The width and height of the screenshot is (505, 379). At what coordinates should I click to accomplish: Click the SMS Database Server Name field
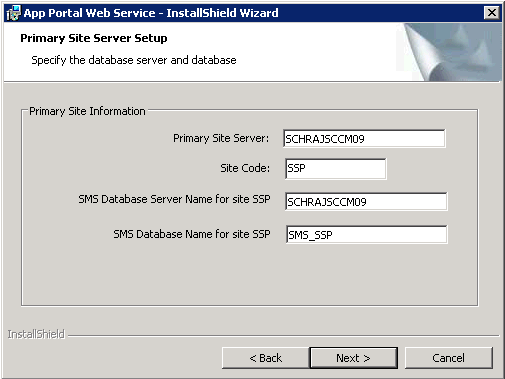point(366,201)
